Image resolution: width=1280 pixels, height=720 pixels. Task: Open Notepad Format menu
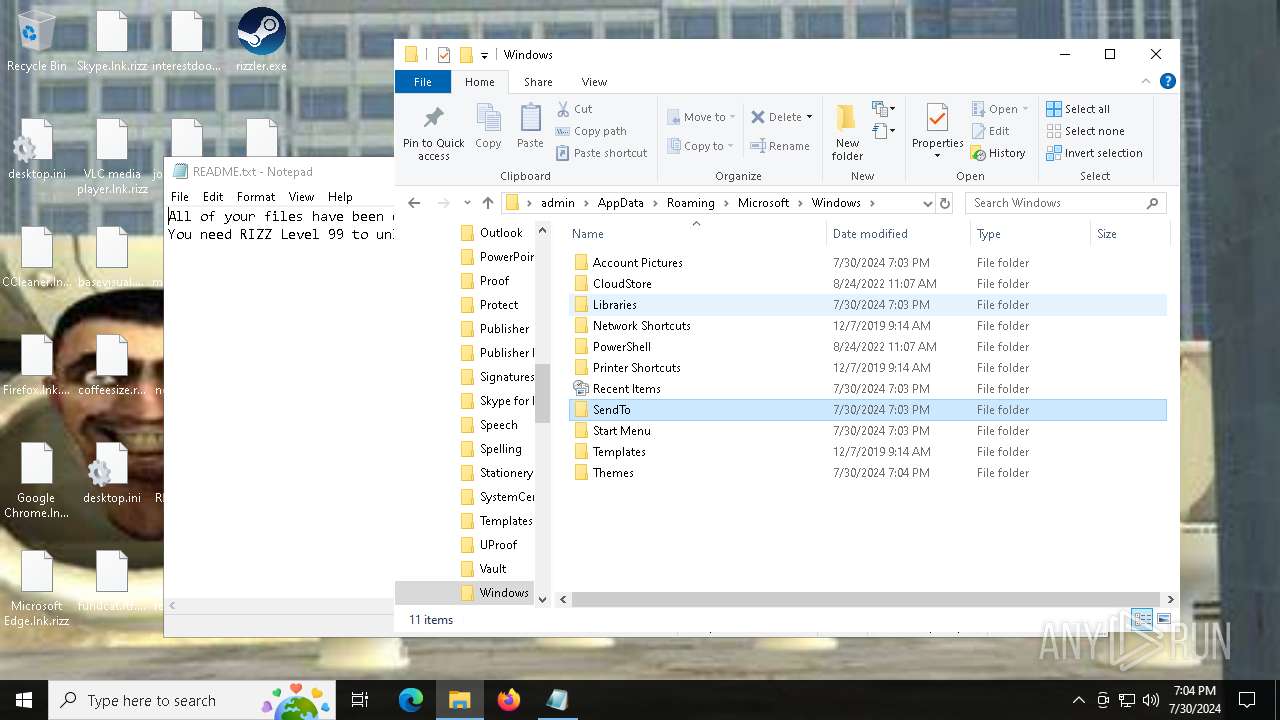tap(256, 197)
